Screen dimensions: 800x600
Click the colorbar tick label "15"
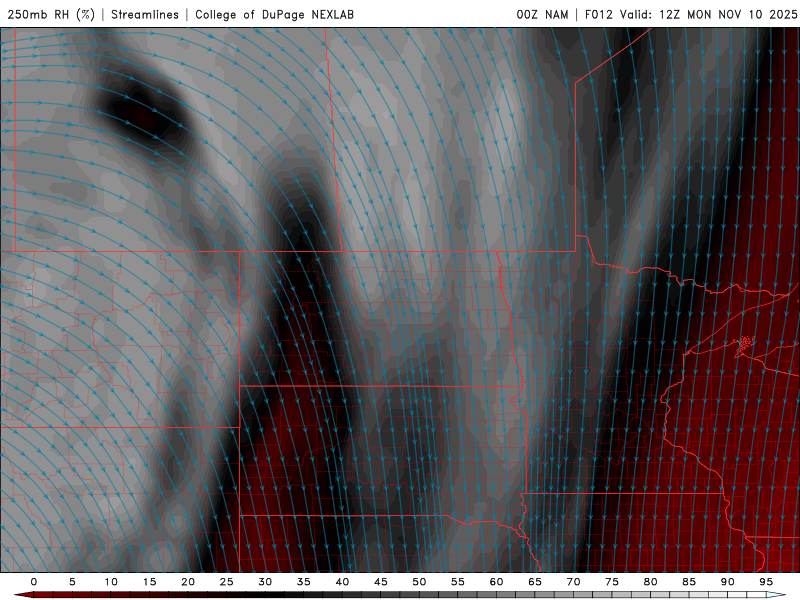click(149, 582)
